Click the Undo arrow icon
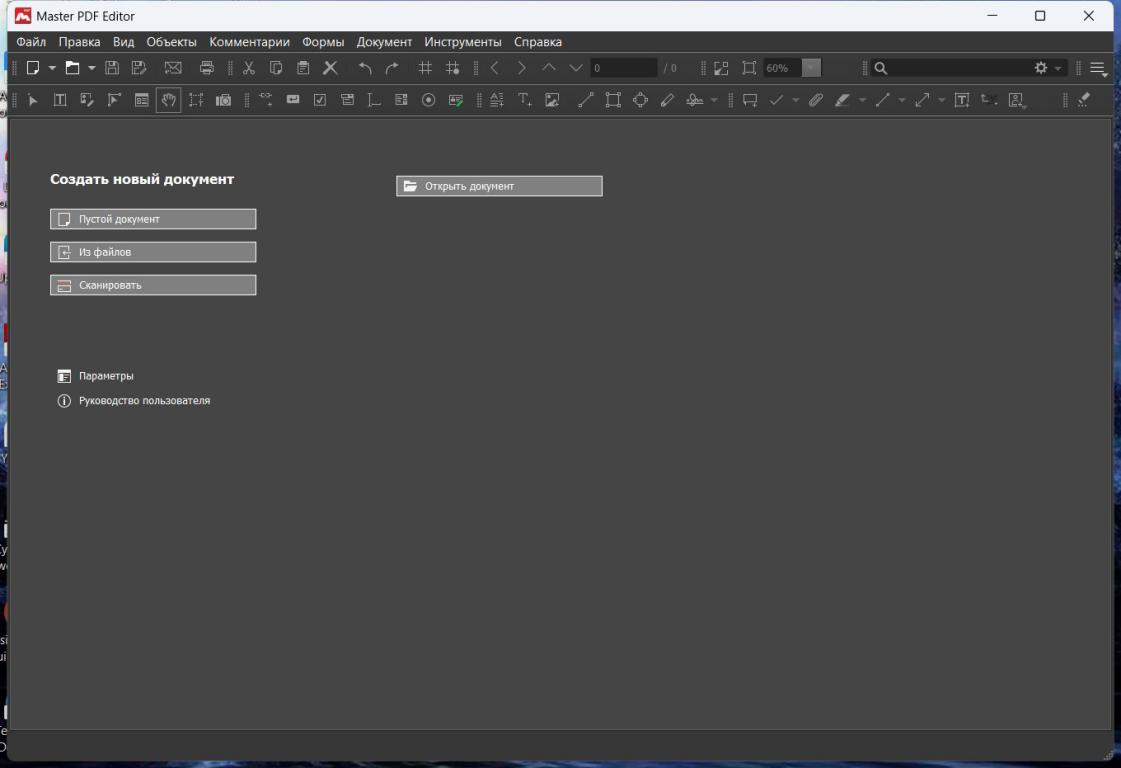1121x768 pixels. (365, 68)
